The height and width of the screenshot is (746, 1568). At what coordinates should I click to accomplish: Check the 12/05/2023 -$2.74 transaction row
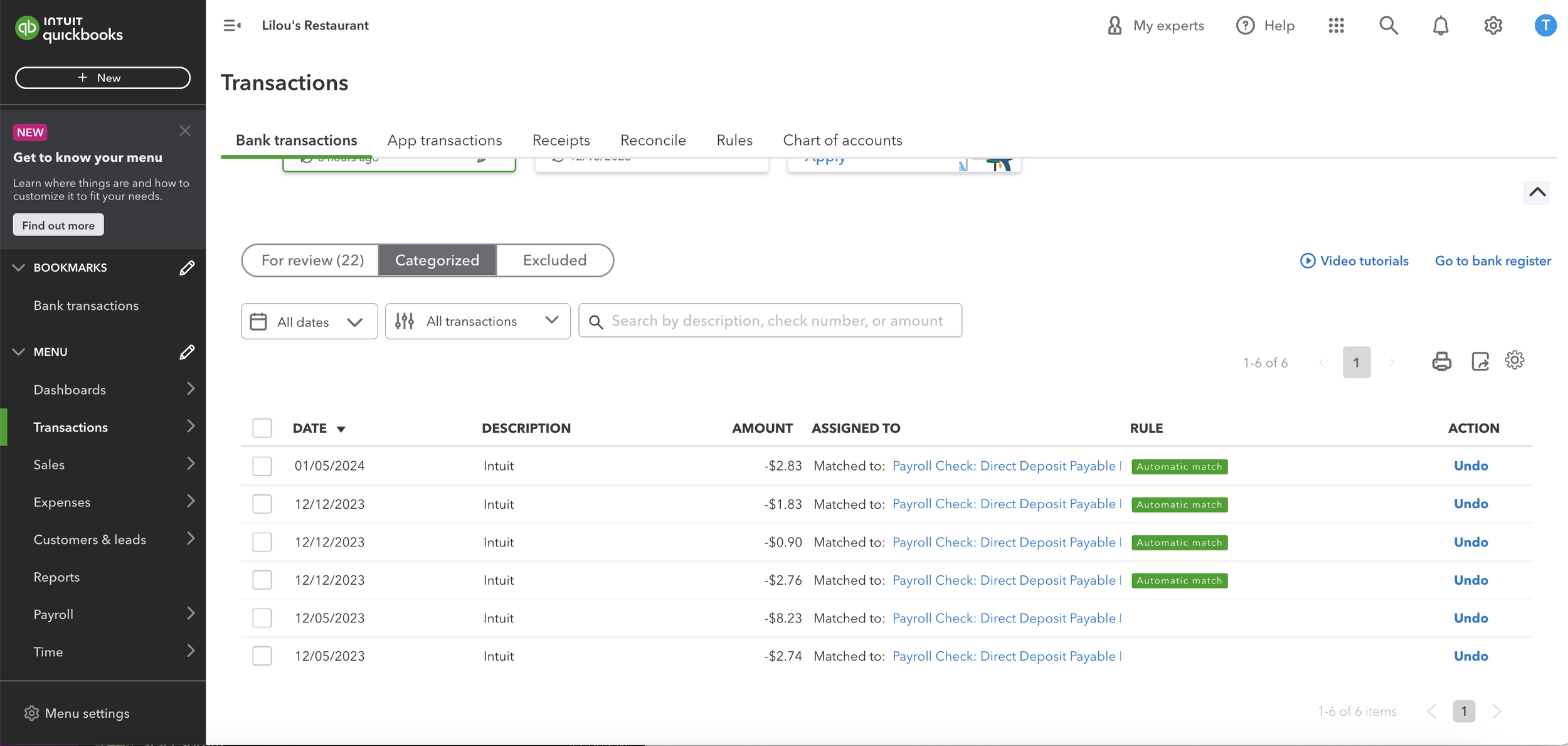click(262, 656)
